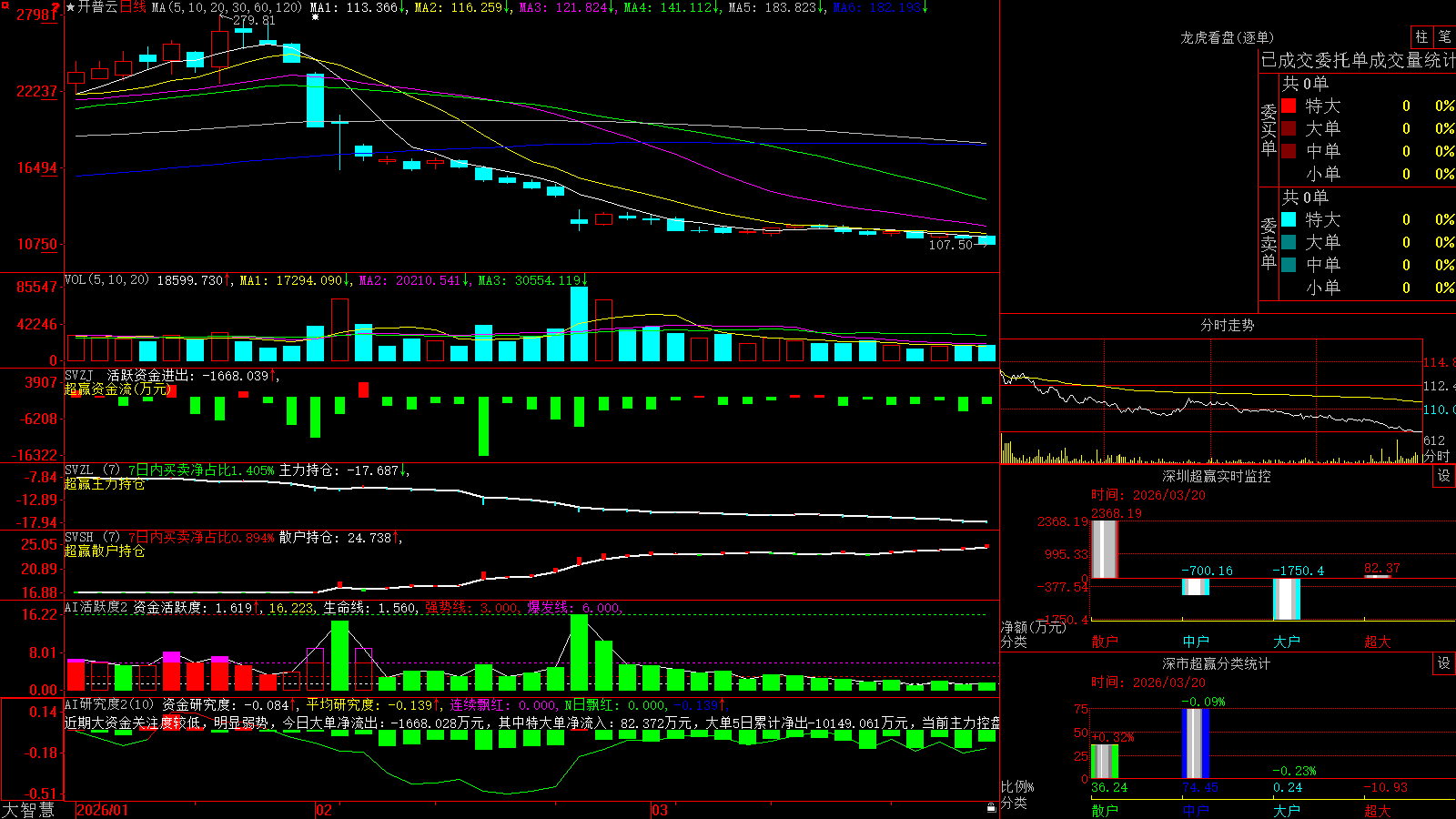Click the AI研究度2(10) indicator label

110,704
